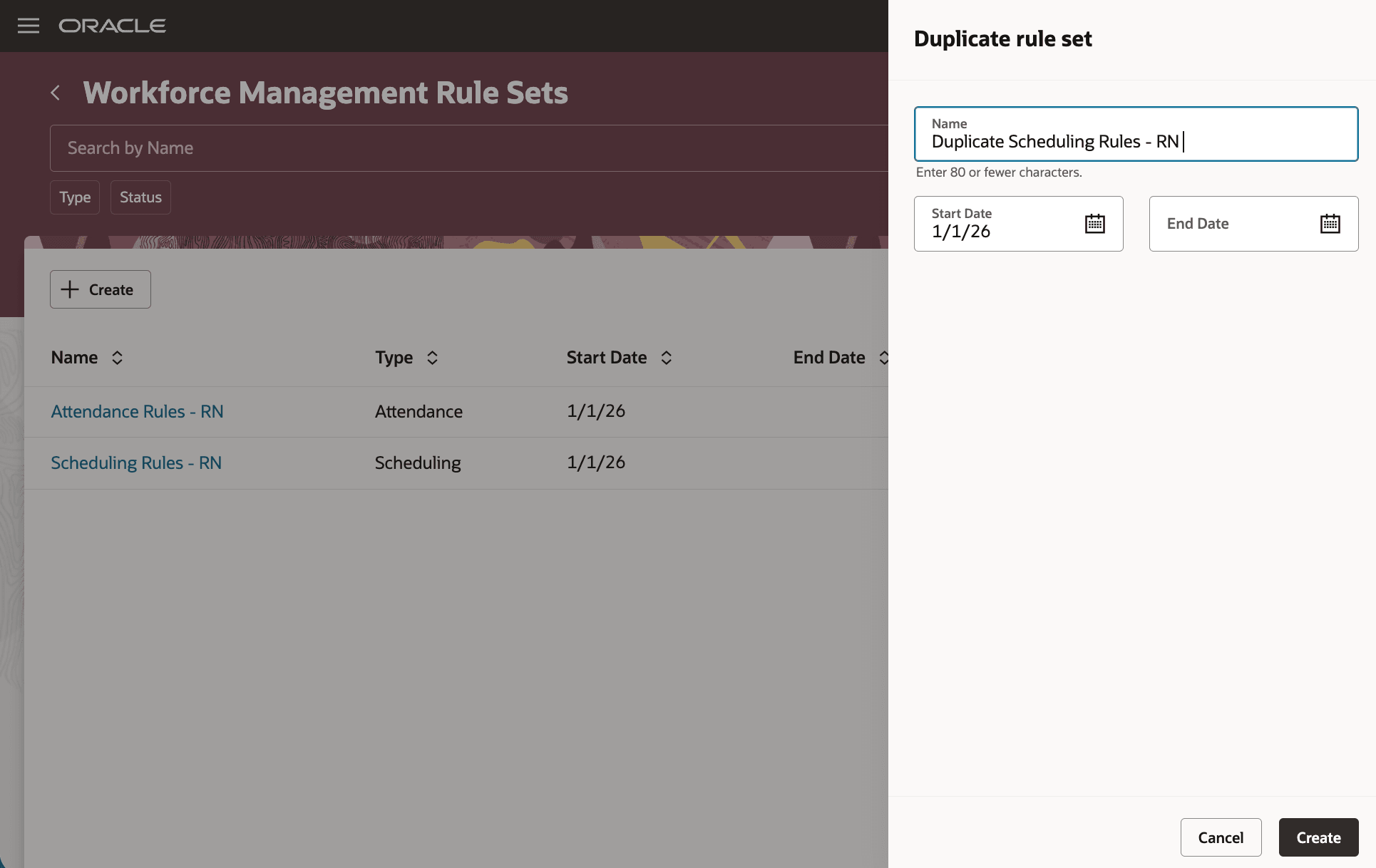Edit the duplicate rule set Name field
Image resolution: width=1376 pixels, height=868 pixels.
pyautogui.click(x=1136, y=141)
